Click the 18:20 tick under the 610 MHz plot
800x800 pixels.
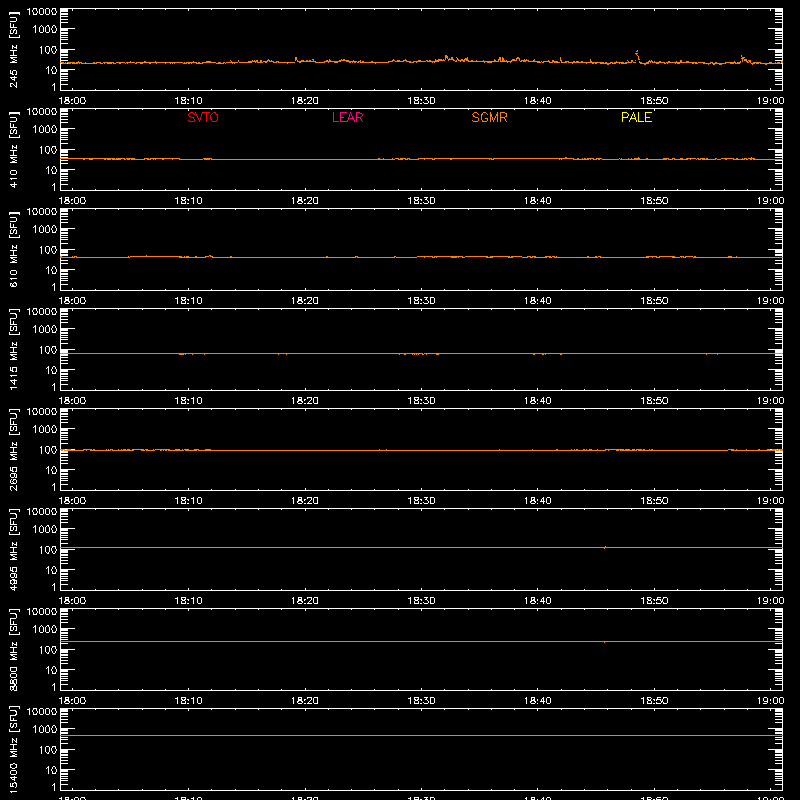tap(305, 301)
